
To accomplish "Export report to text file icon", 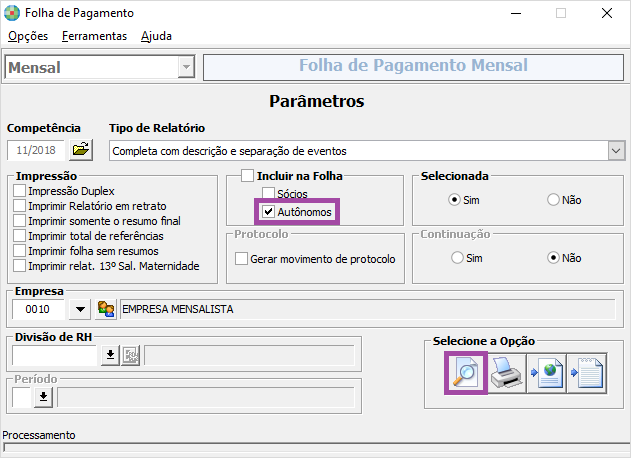I will tap(587, 373).
